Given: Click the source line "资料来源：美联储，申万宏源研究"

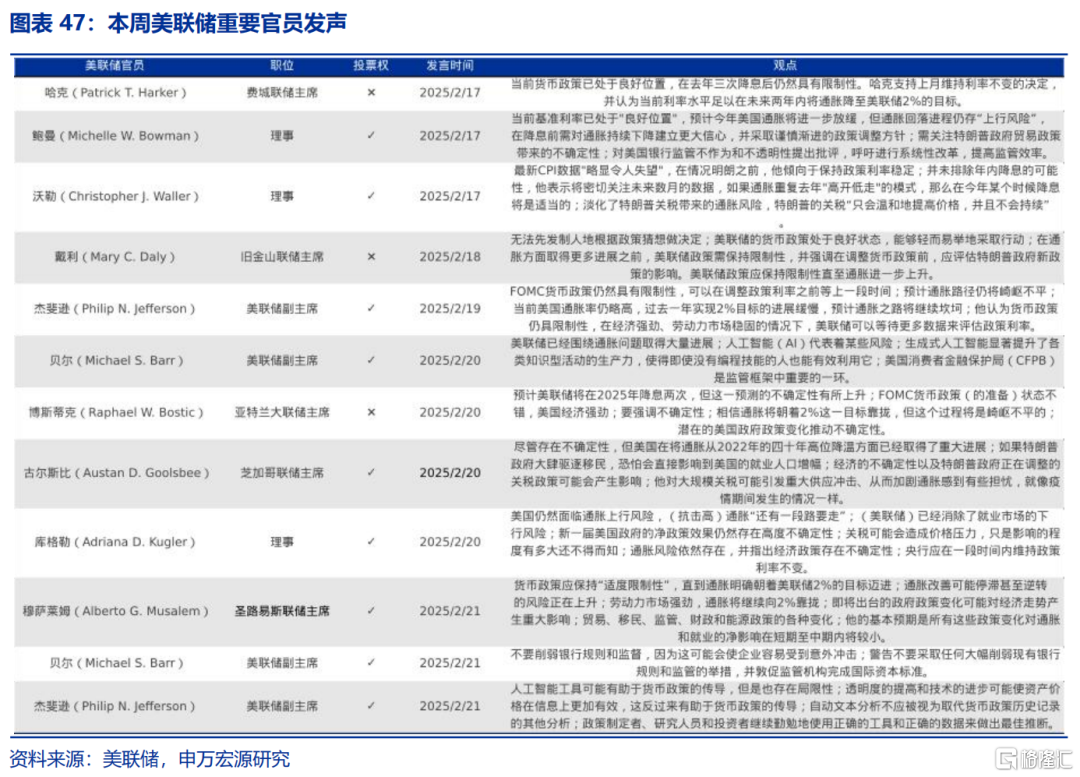Looking at the screenshot, I should pos(149,759).
